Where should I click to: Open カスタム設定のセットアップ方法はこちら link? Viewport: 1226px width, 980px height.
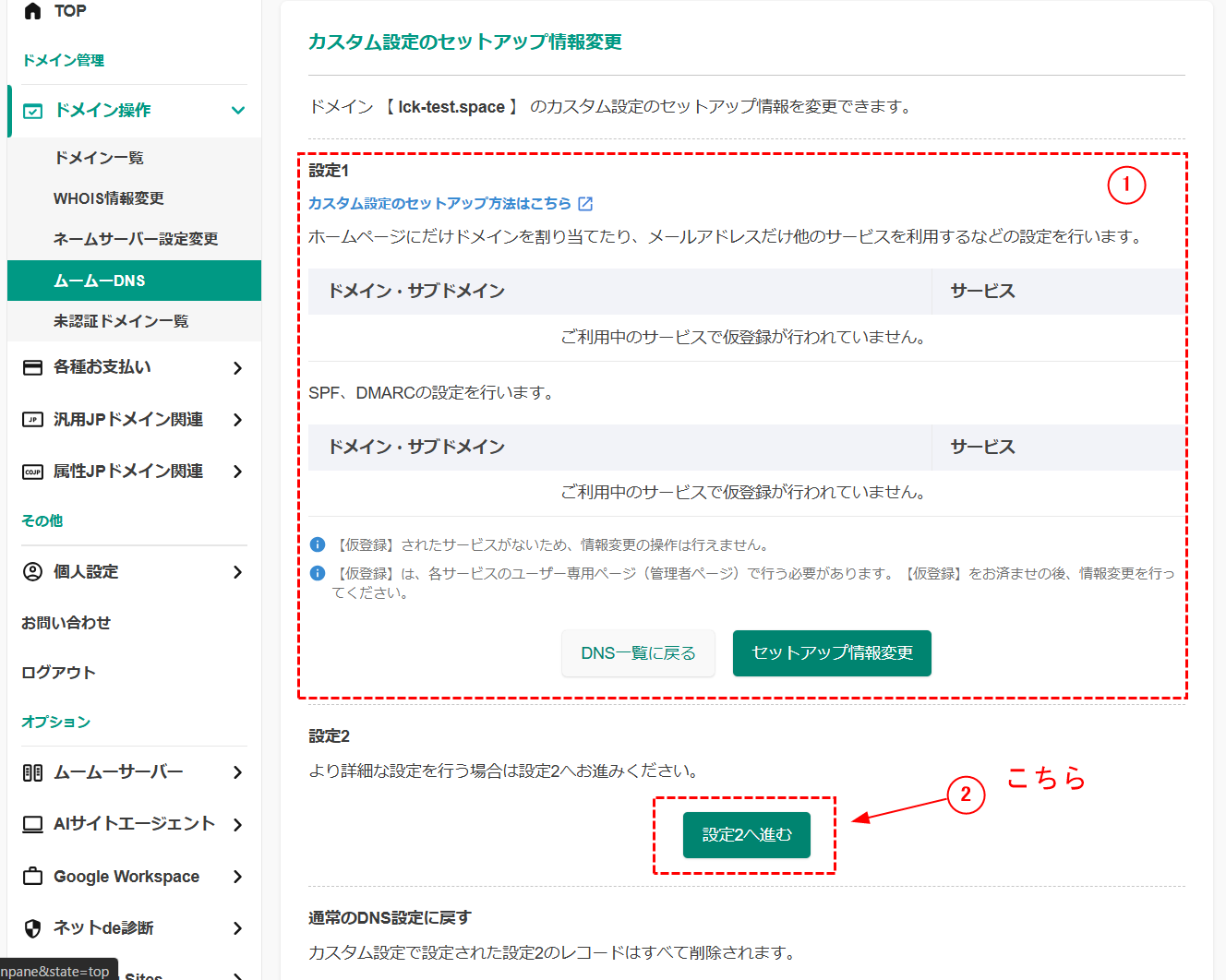[440, 203]
